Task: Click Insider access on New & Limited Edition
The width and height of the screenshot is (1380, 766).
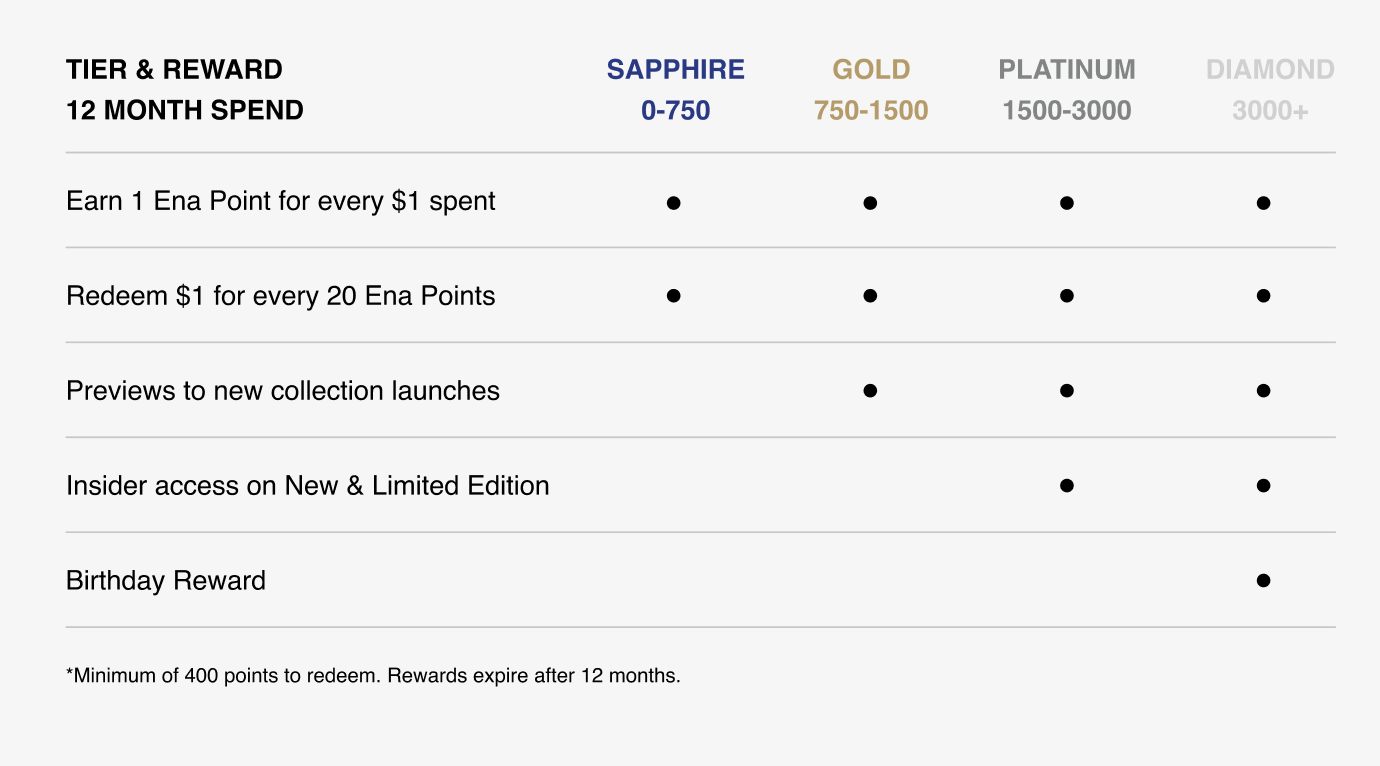Action: point(308,486)
